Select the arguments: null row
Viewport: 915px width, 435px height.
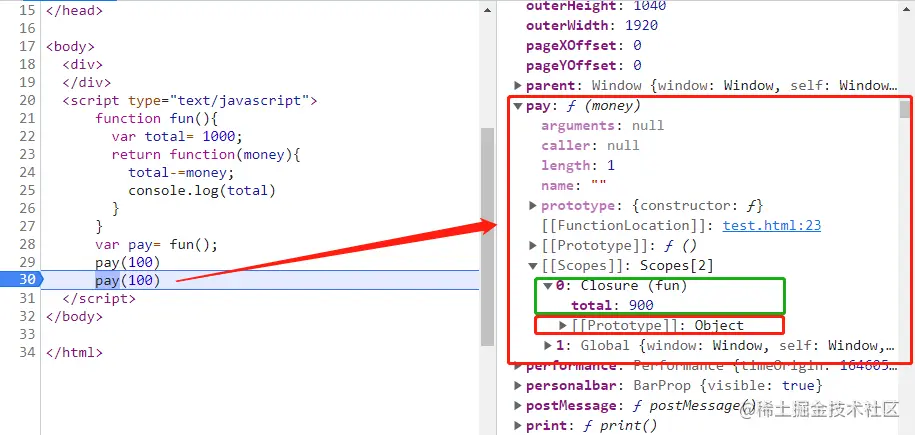pos(602,126)
